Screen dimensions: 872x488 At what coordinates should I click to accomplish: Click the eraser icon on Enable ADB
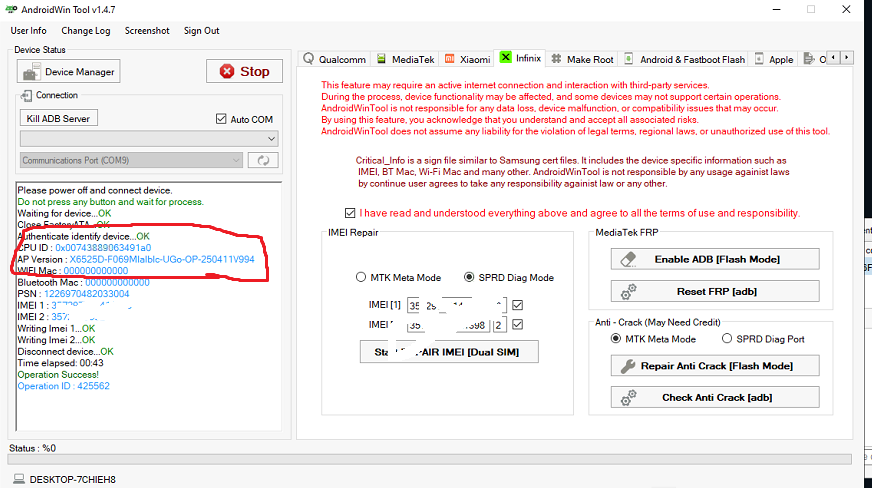click(x=628, y=259)
